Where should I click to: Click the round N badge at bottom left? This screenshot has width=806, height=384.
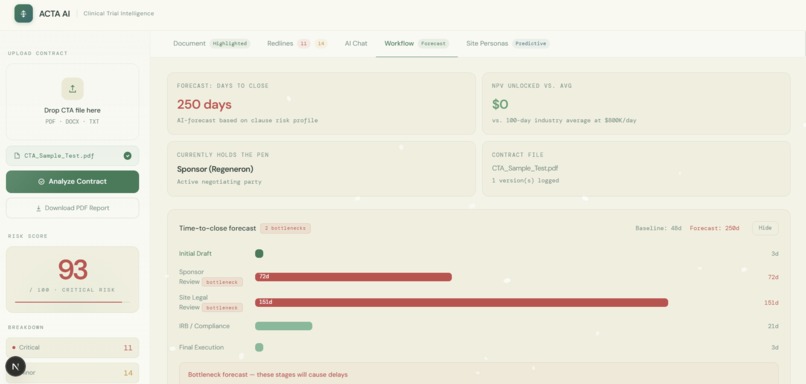pyautogui.click(x=15, y=367)
